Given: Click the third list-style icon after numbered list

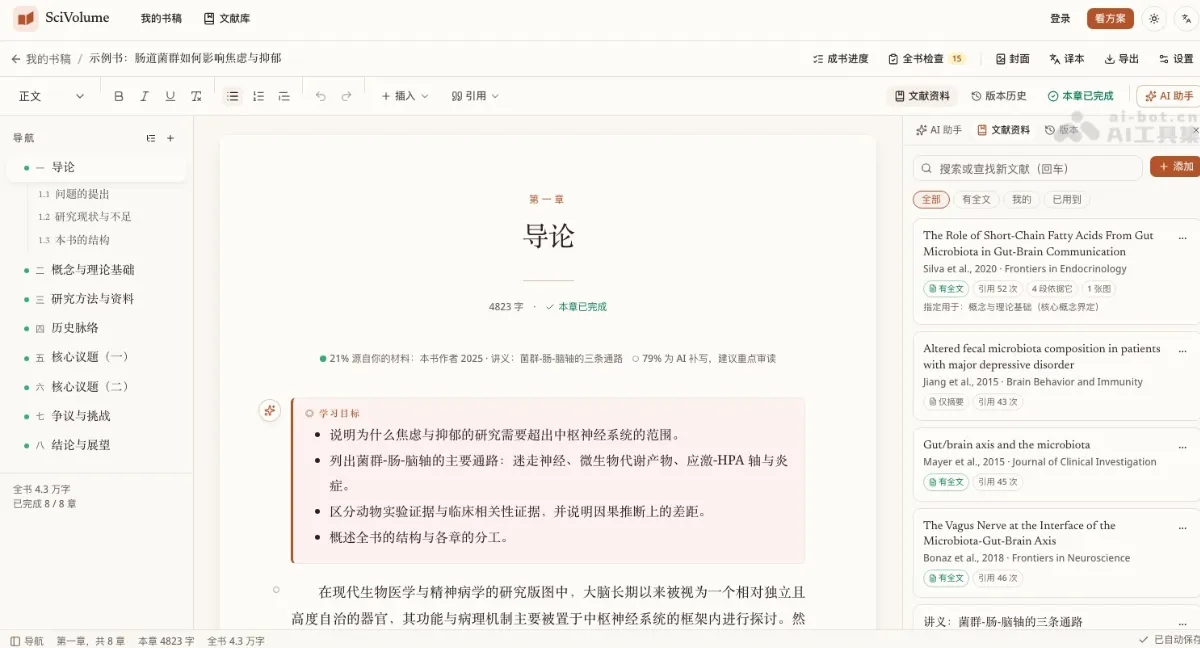Looking at the screenshot, I should (284, 96).
